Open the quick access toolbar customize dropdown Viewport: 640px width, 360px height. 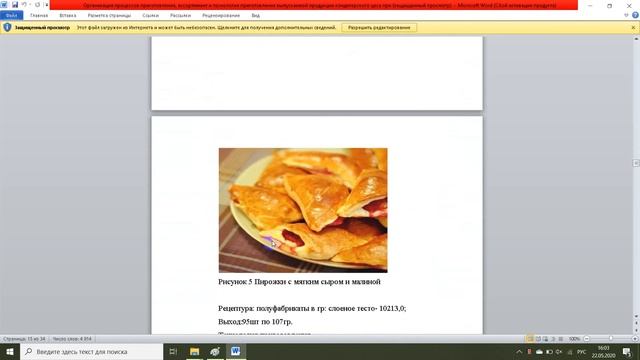coord(46,5)
